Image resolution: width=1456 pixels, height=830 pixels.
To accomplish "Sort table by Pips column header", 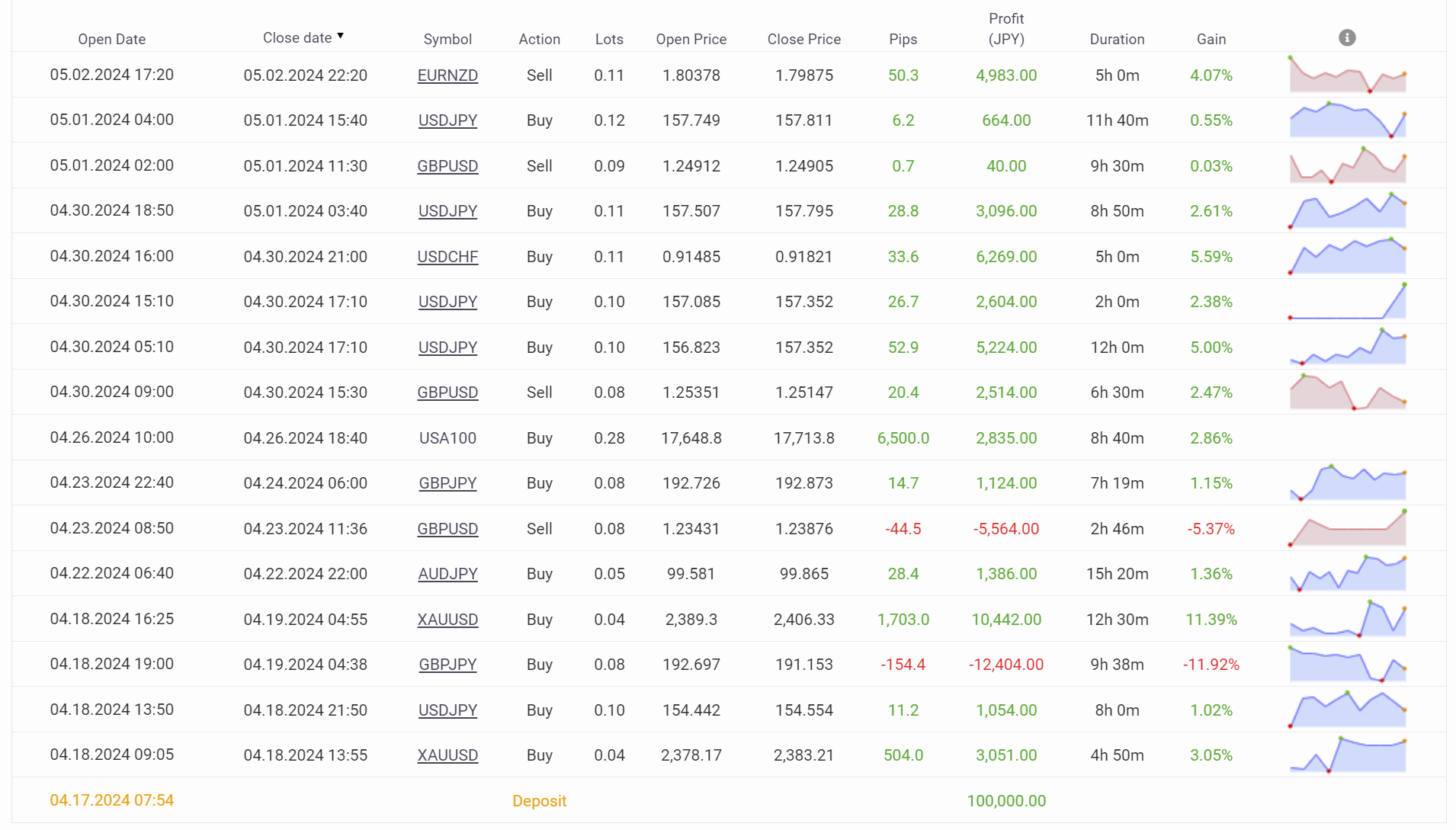I will point(903,39).
